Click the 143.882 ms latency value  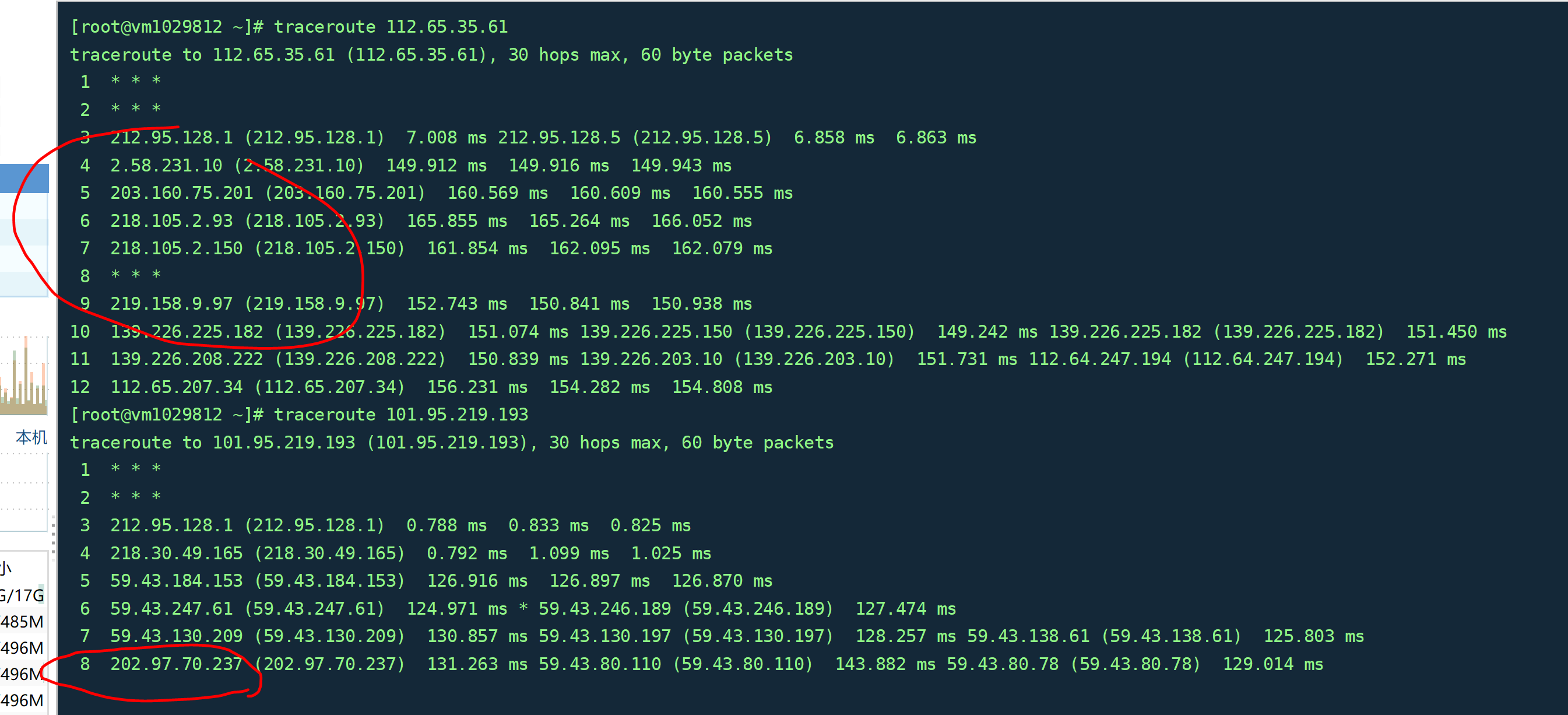tap(885, 664)
